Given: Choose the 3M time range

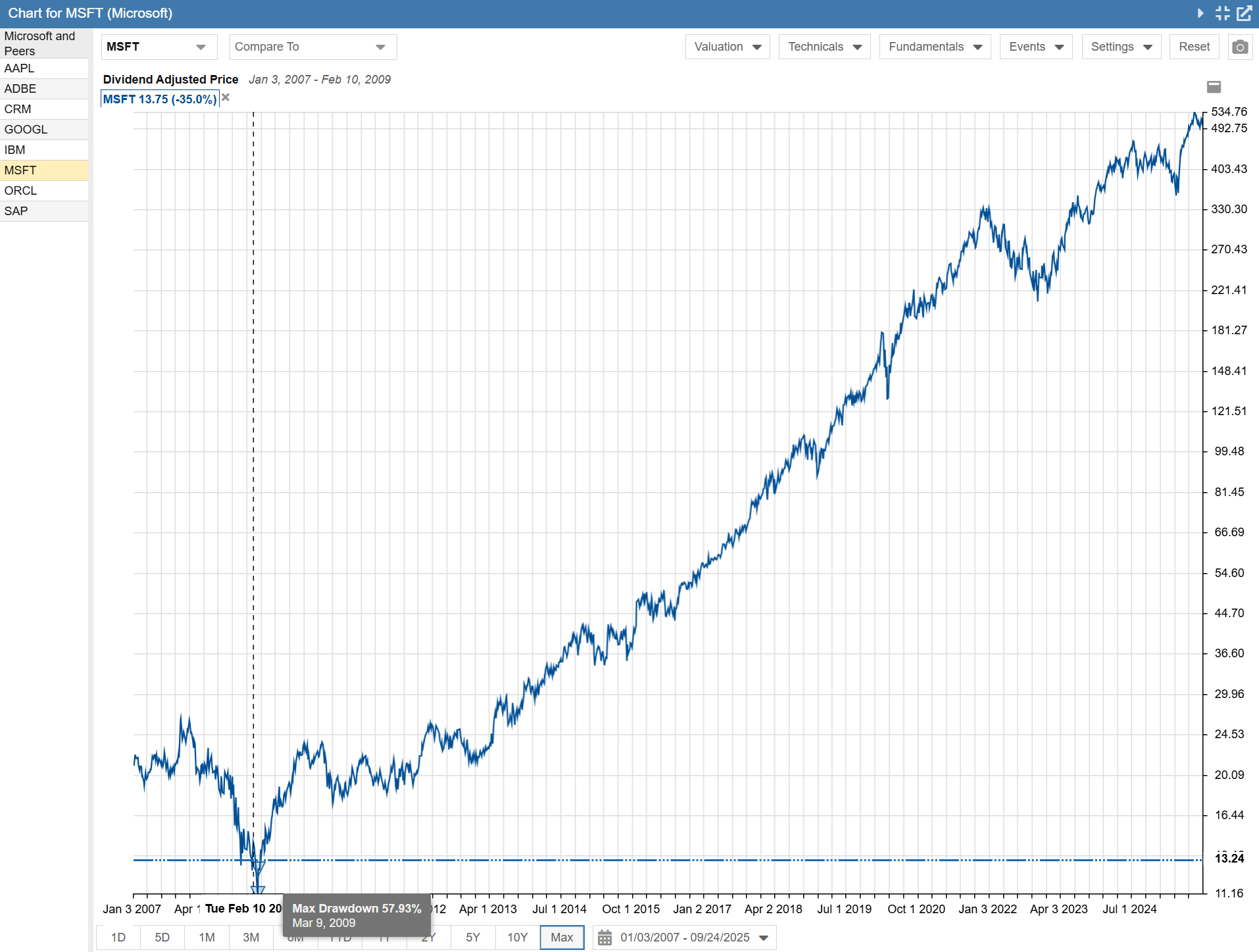Looking at the screenshot, I should tap(251, 937).
